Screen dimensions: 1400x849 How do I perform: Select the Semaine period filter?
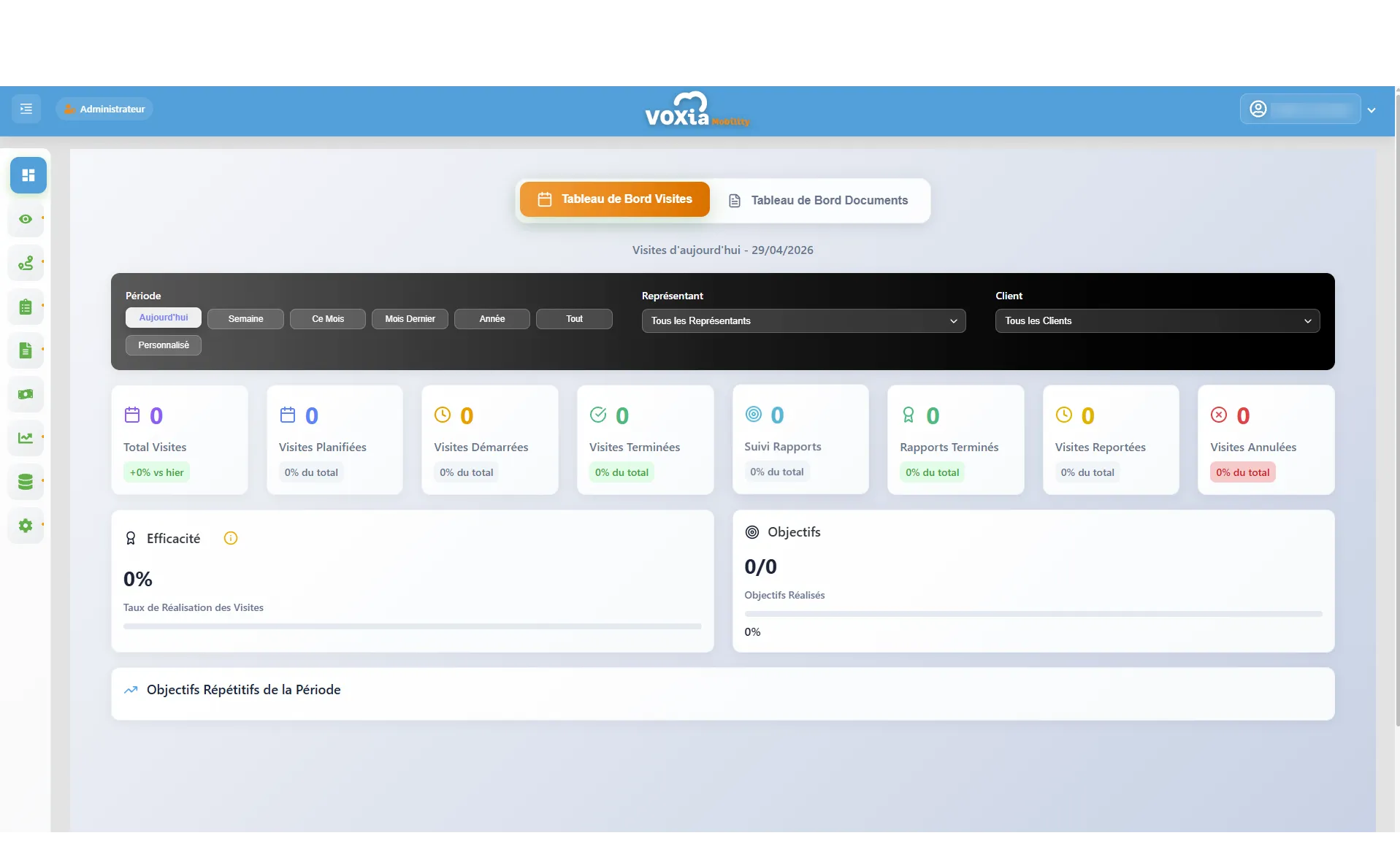(x=245, y=319)
